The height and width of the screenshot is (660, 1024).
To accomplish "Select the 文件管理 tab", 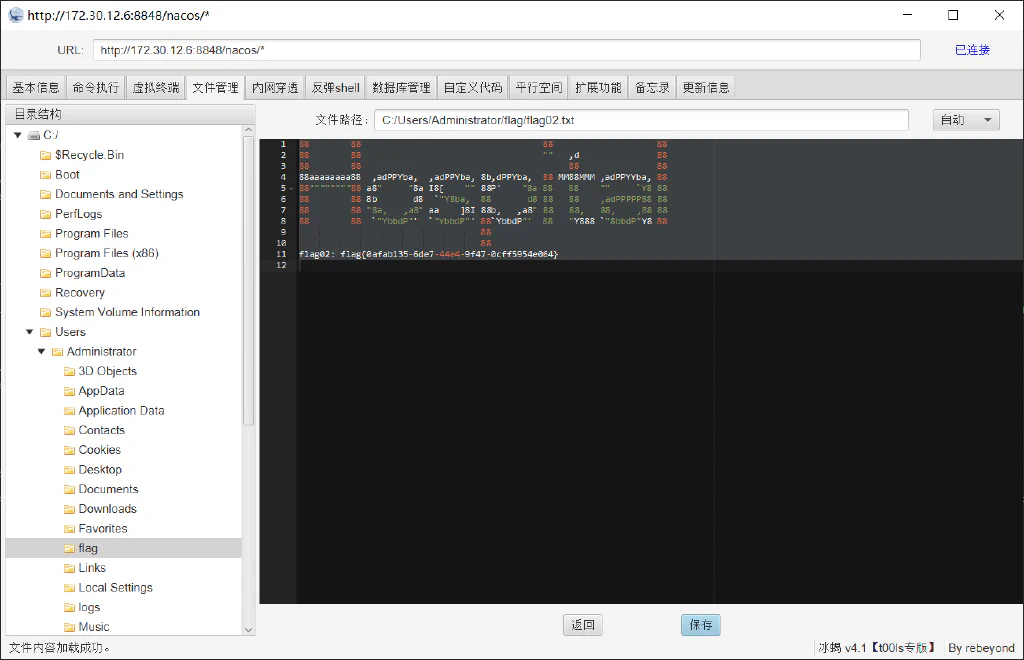I will (x=216, y=87).
